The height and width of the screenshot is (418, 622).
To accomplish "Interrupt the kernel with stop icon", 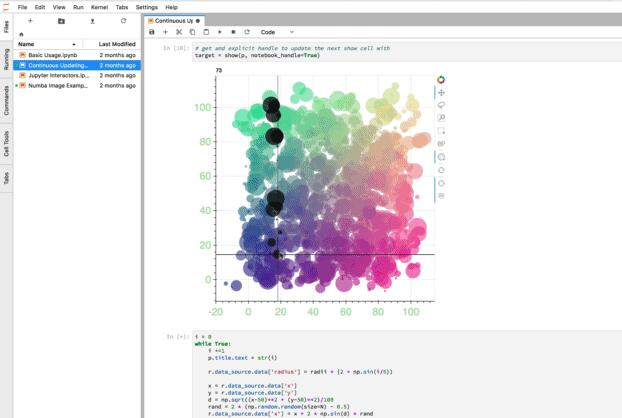I will (x=233, y=32).
